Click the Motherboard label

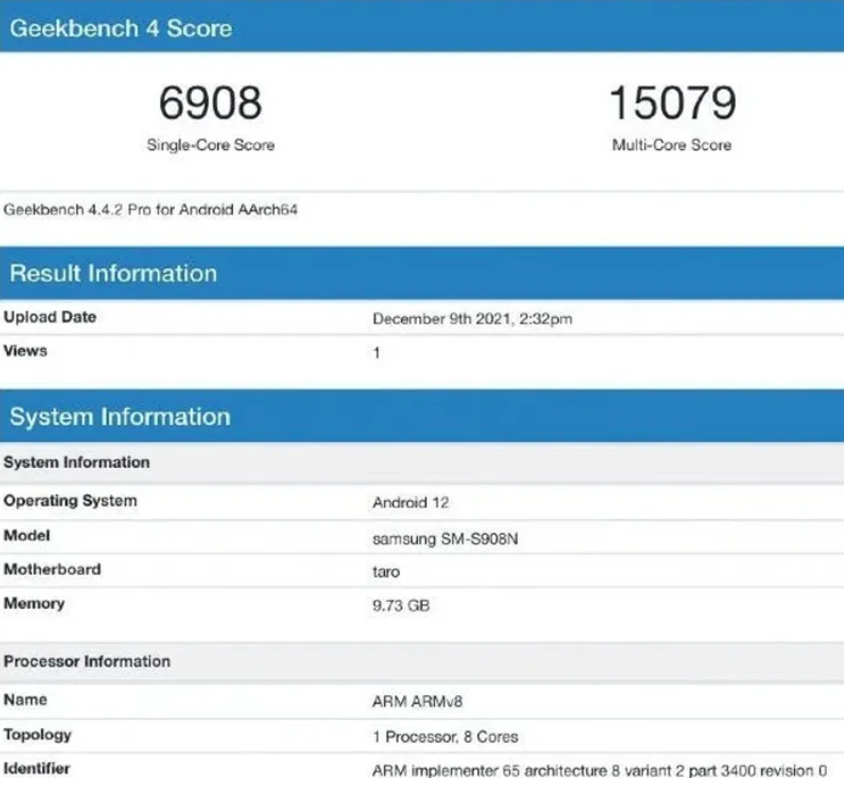[52, 569]
